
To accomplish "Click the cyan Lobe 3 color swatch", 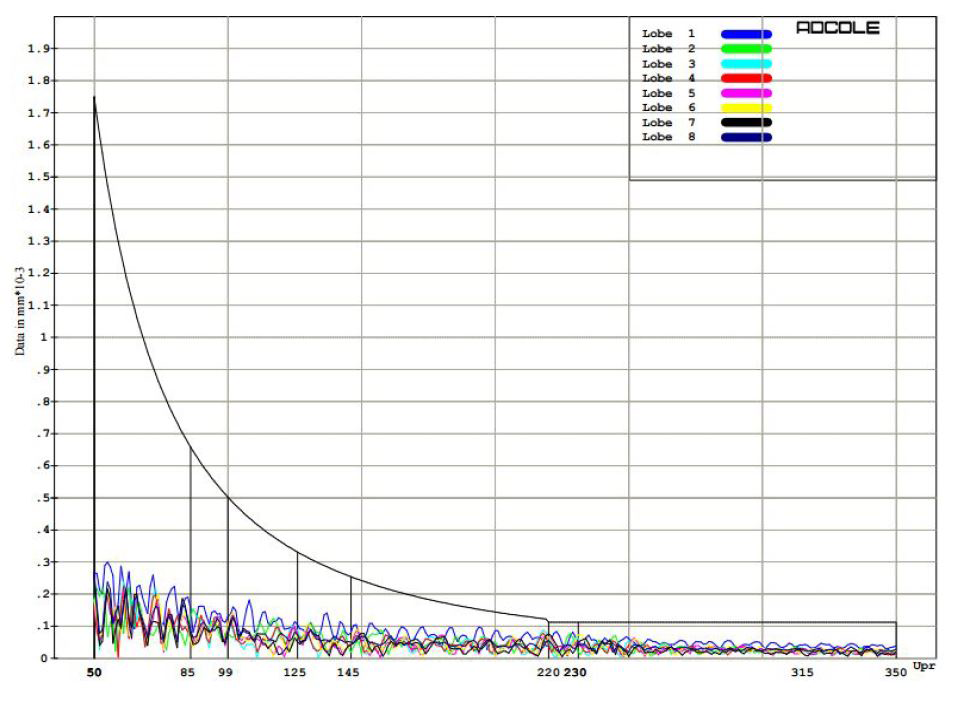I will [746, 63].
